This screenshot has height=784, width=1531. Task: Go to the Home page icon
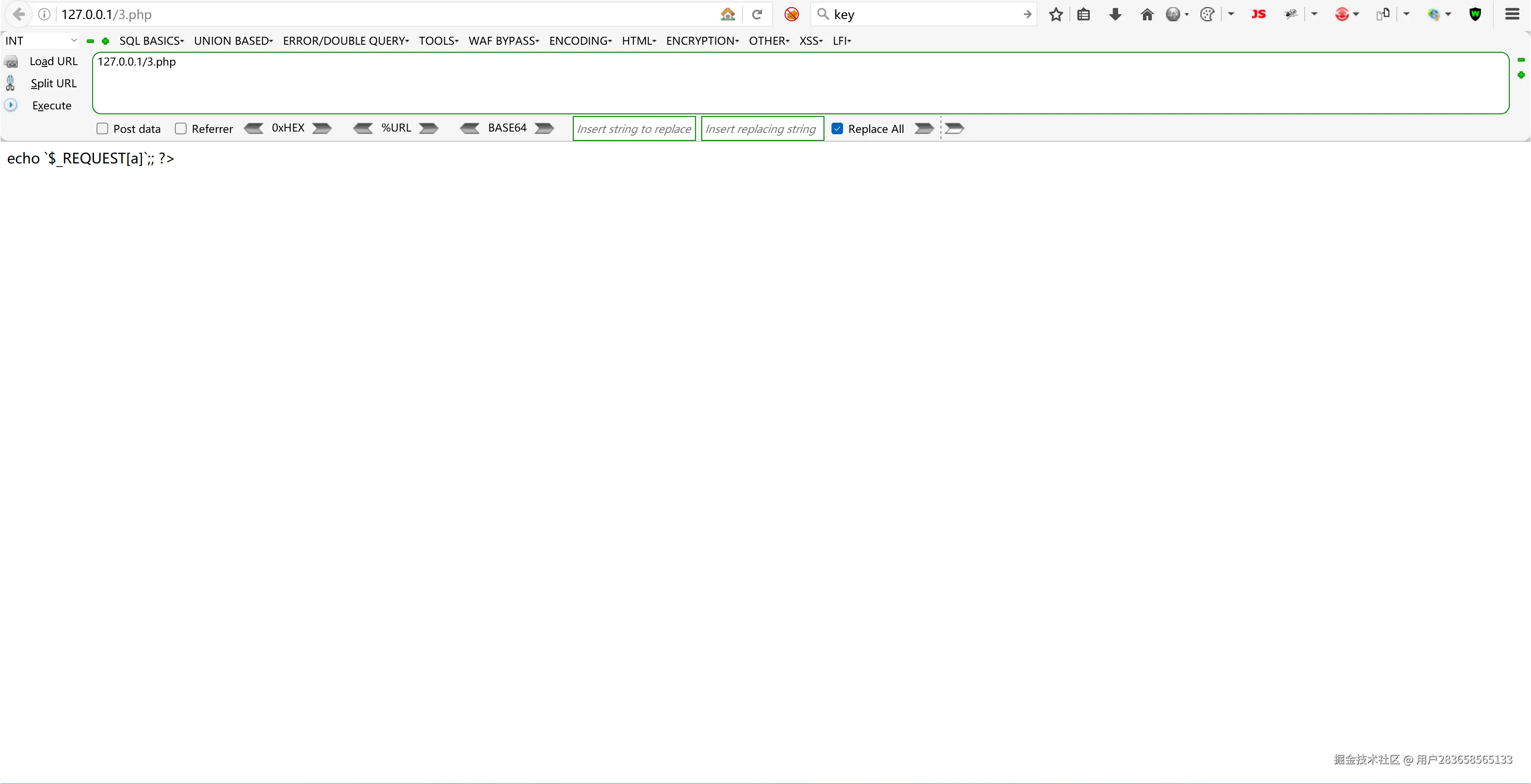click(x=1146, y=14)
